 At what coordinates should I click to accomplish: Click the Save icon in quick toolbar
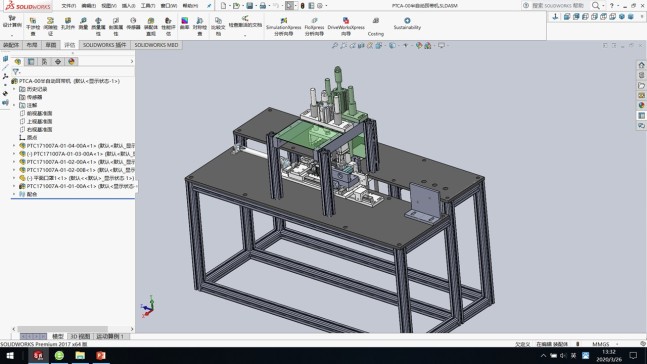tap(249, 6)
